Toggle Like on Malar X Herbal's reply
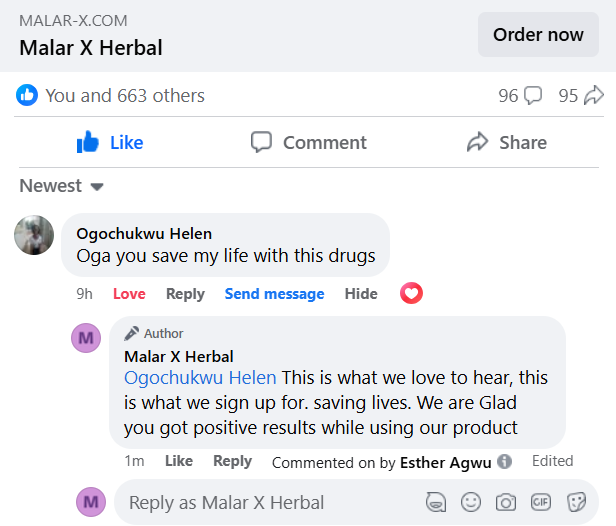Image resolution: width=616 pixels, height=526 pixels. [179, 461]
